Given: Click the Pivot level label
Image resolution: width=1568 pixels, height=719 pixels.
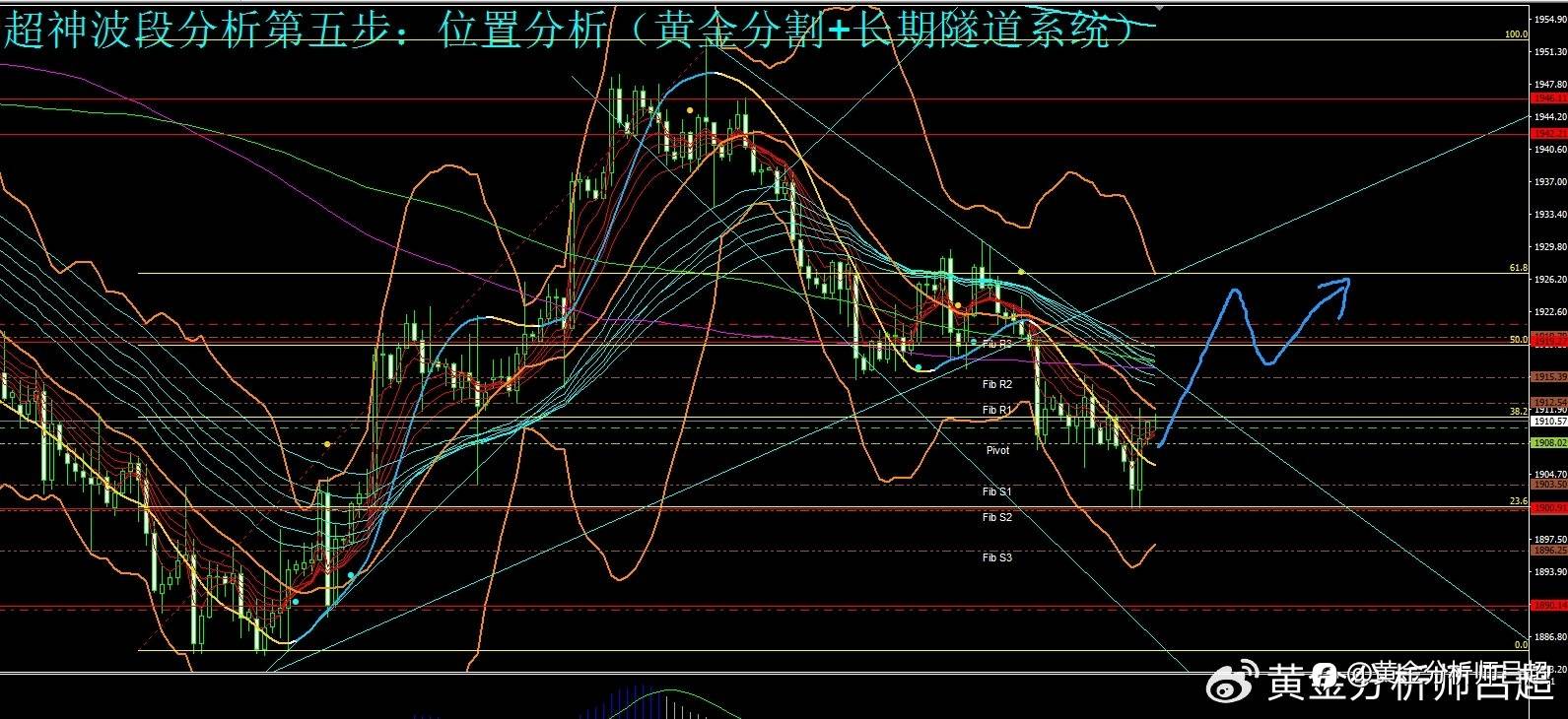Looking at the screenshot, I should (x=997, y=450).
